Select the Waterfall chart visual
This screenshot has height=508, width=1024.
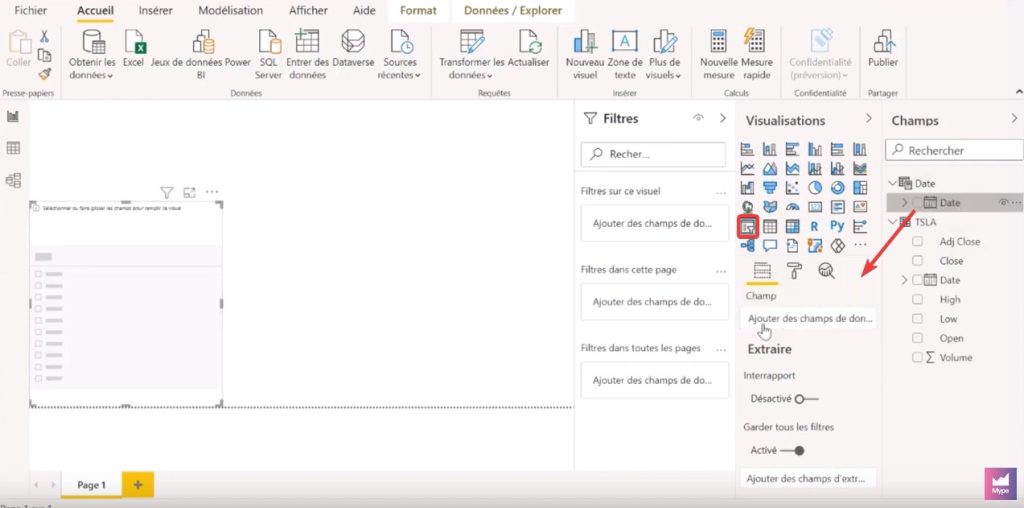(748, 188)
